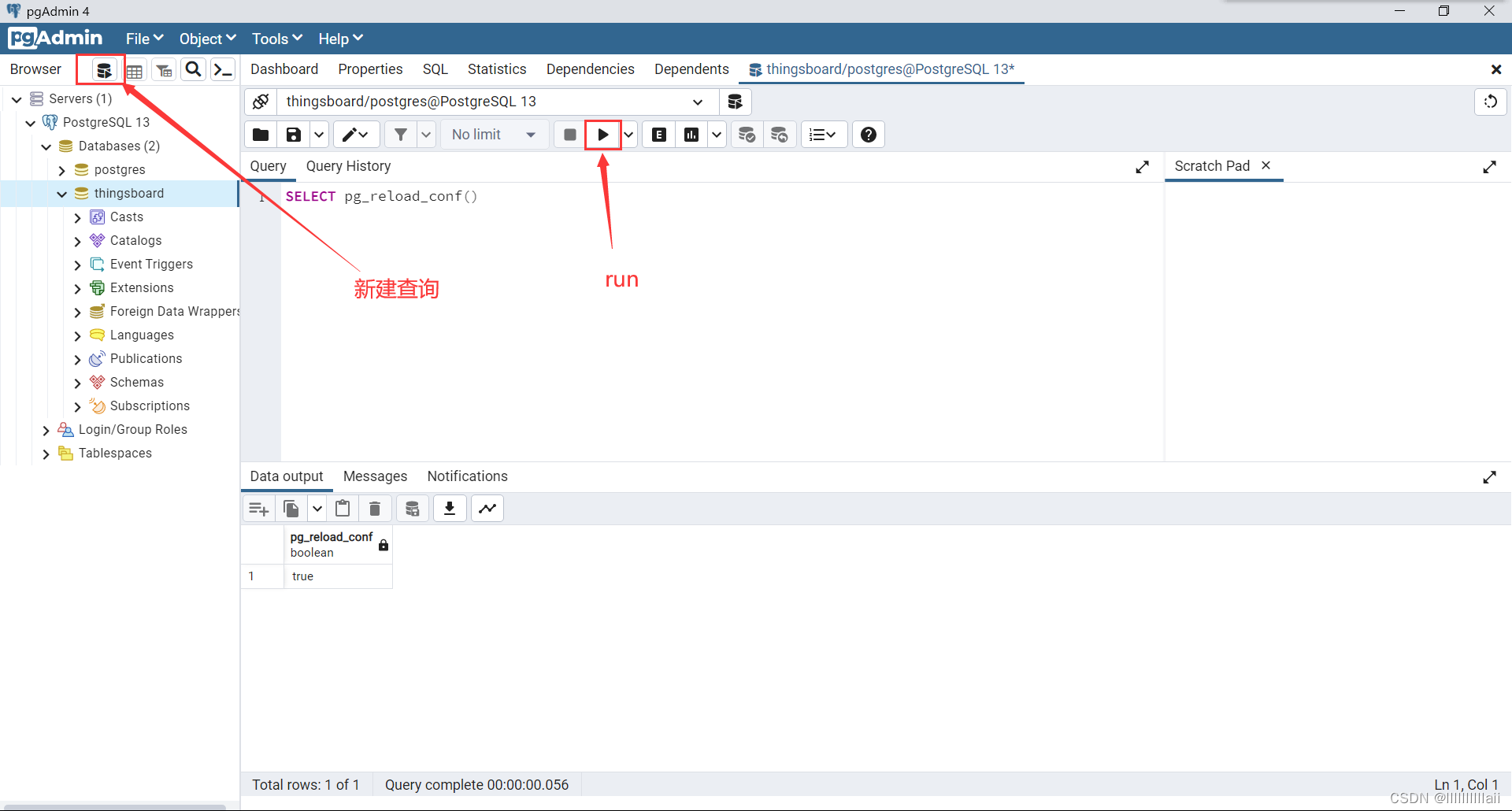The image size is (1512, 811).
Task: Collapse the Servers (1) tree node
Action: point(17,99)
